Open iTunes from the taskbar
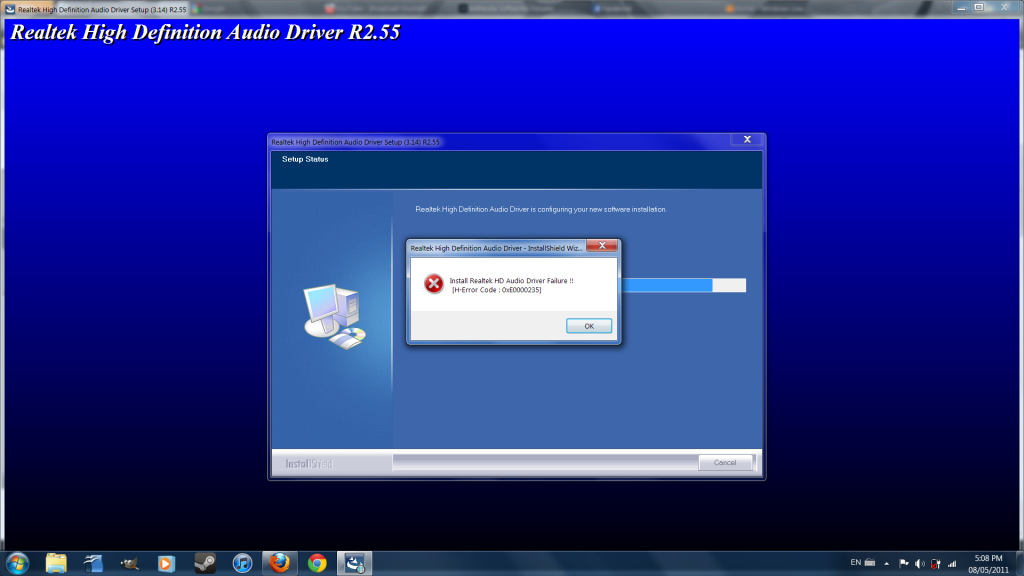Viewport: 1024px width, 576px height. pyautogui.click(x=242, y=563)
